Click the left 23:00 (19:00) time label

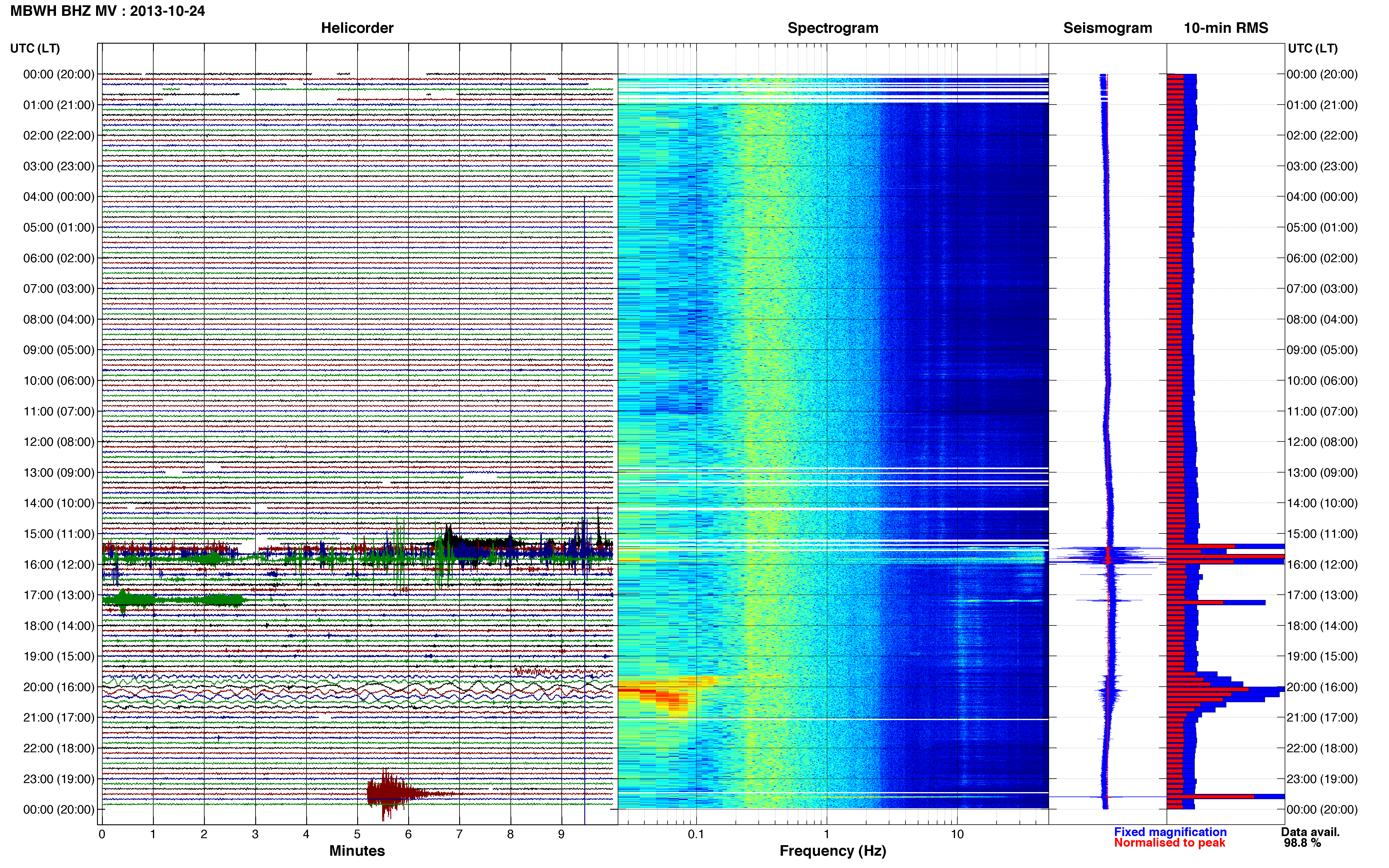59,779
